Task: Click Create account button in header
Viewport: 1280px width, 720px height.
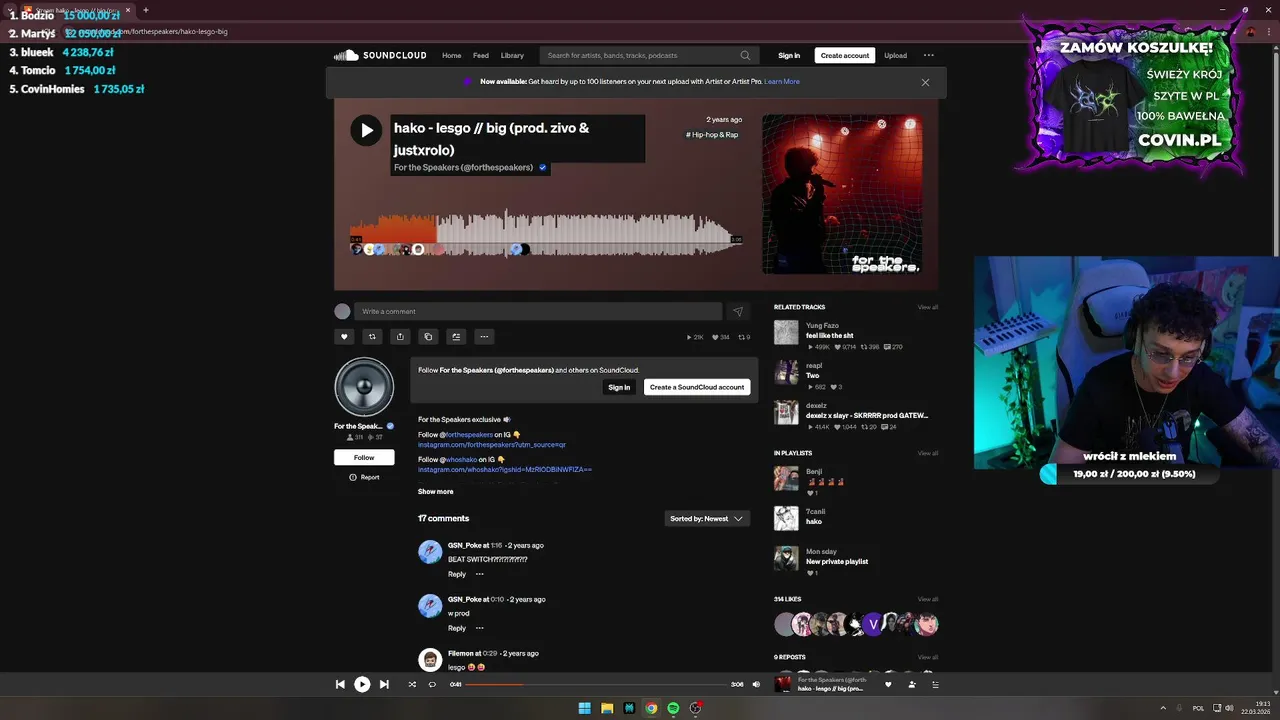Action: point(845,55)
